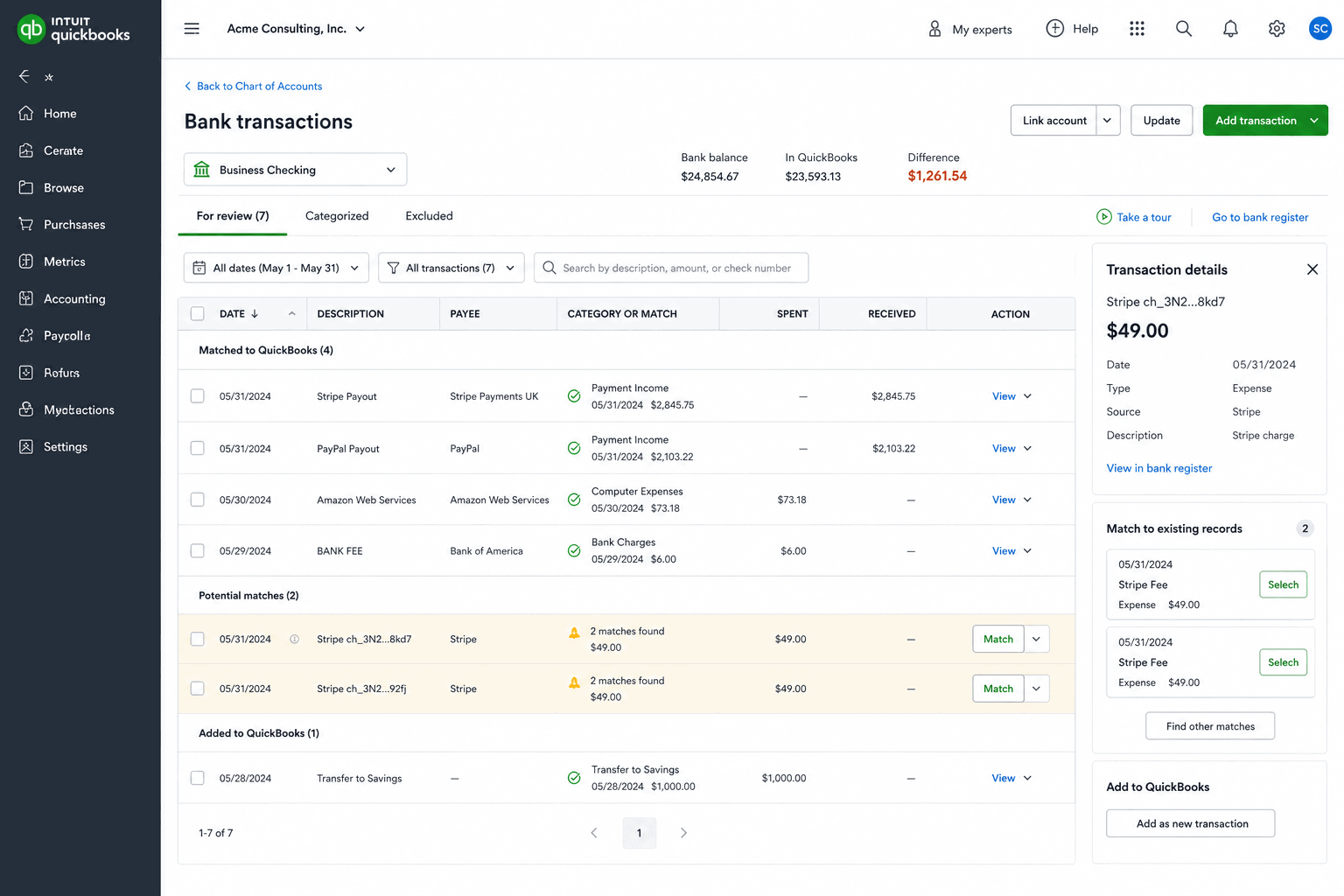Open the settings gear in header
This screenshot has height=896, width=1344.
tap(1277, 29)
